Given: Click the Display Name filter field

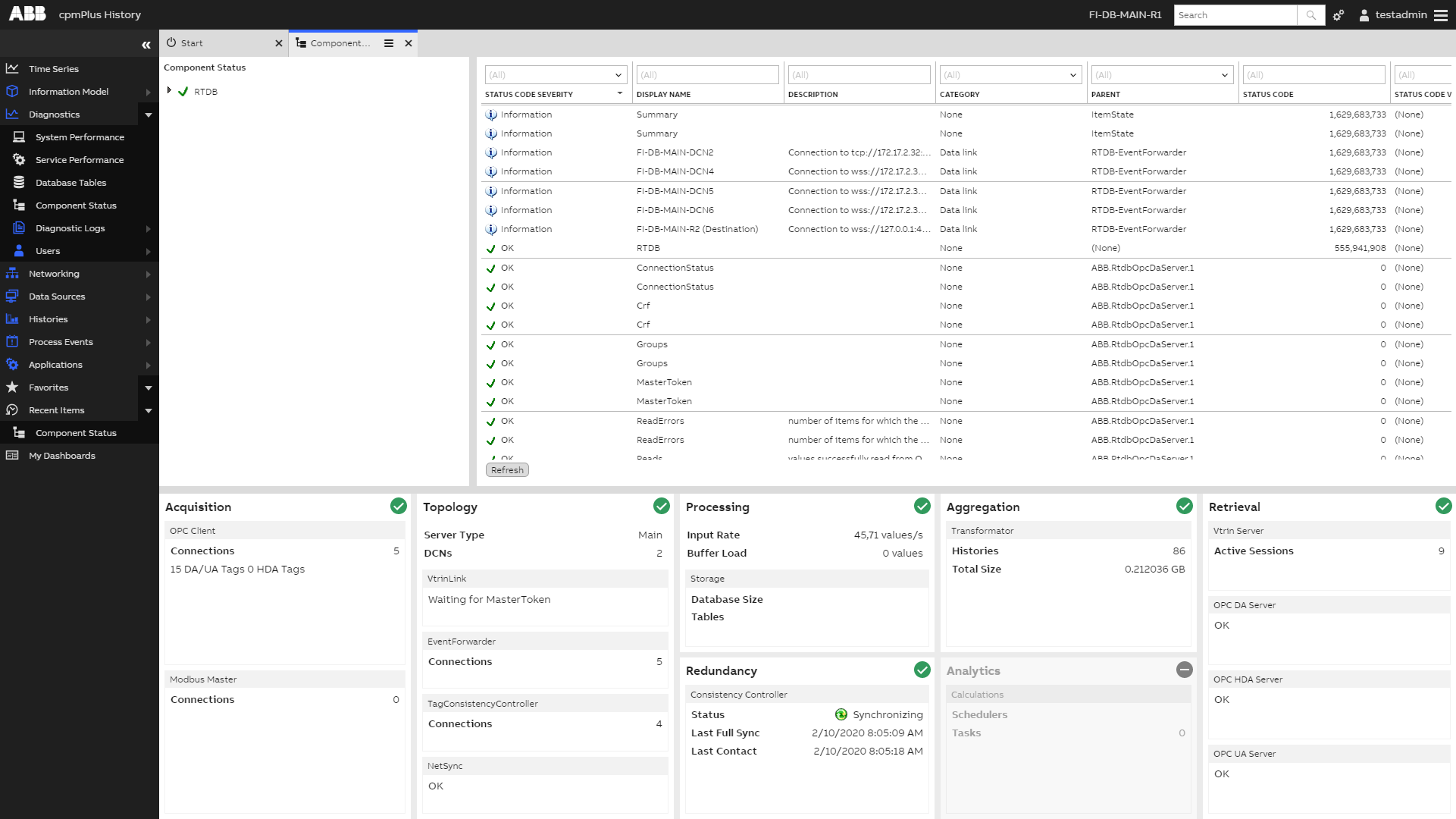Looking at the screenshot, I should click(707, 75).
